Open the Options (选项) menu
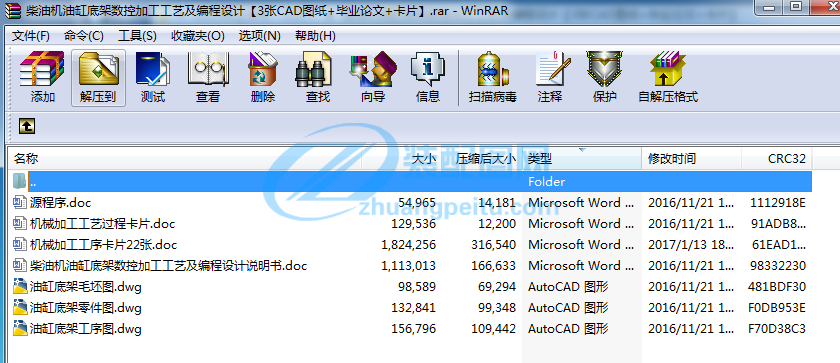 [x=260, y=36]
